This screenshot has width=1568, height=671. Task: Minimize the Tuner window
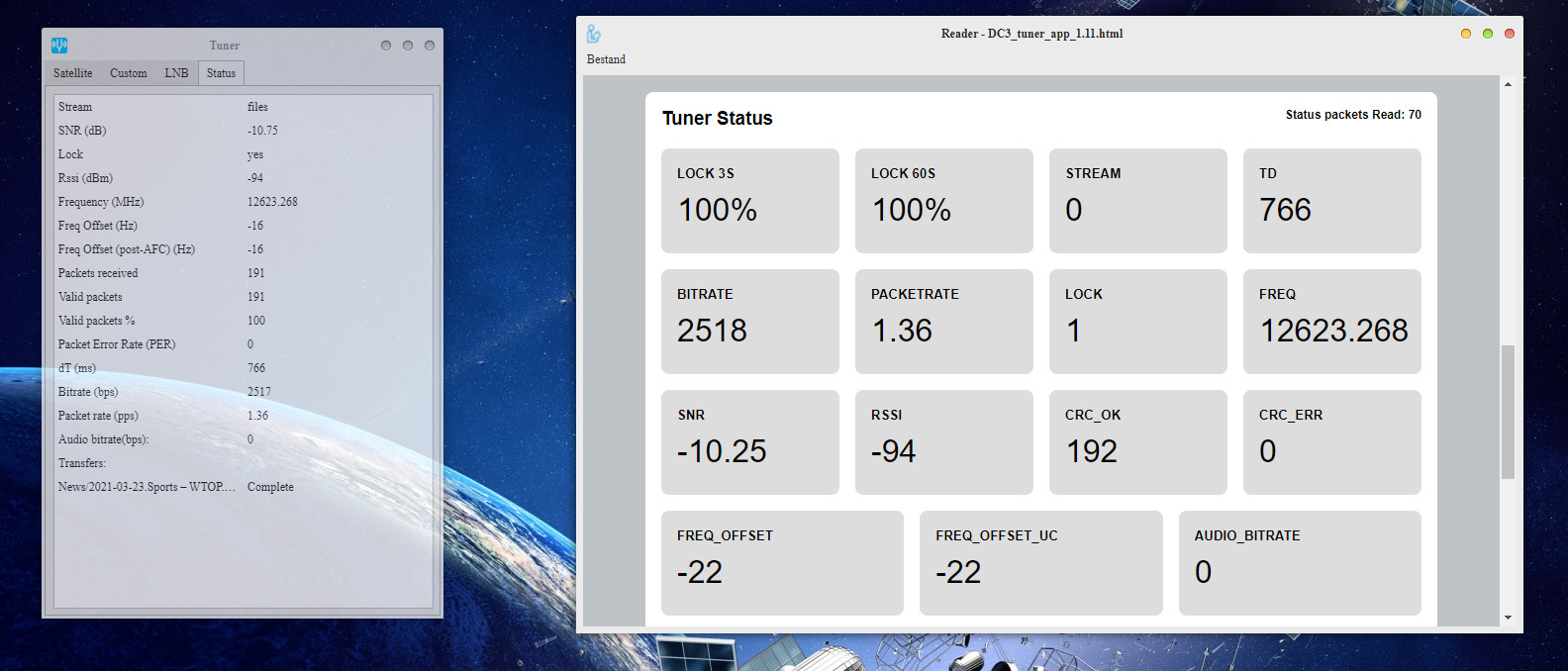386,46
